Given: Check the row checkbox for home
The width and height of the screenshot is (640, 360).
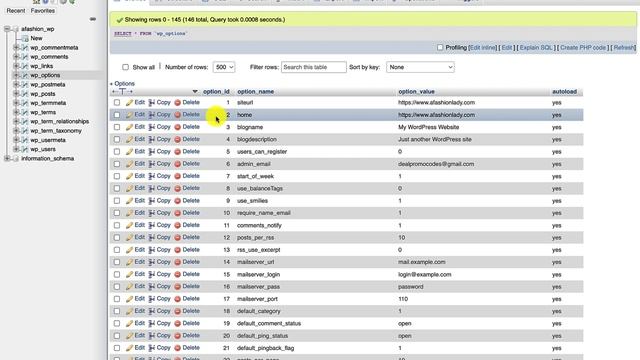Looking at the screenshot, I should 117,115.
